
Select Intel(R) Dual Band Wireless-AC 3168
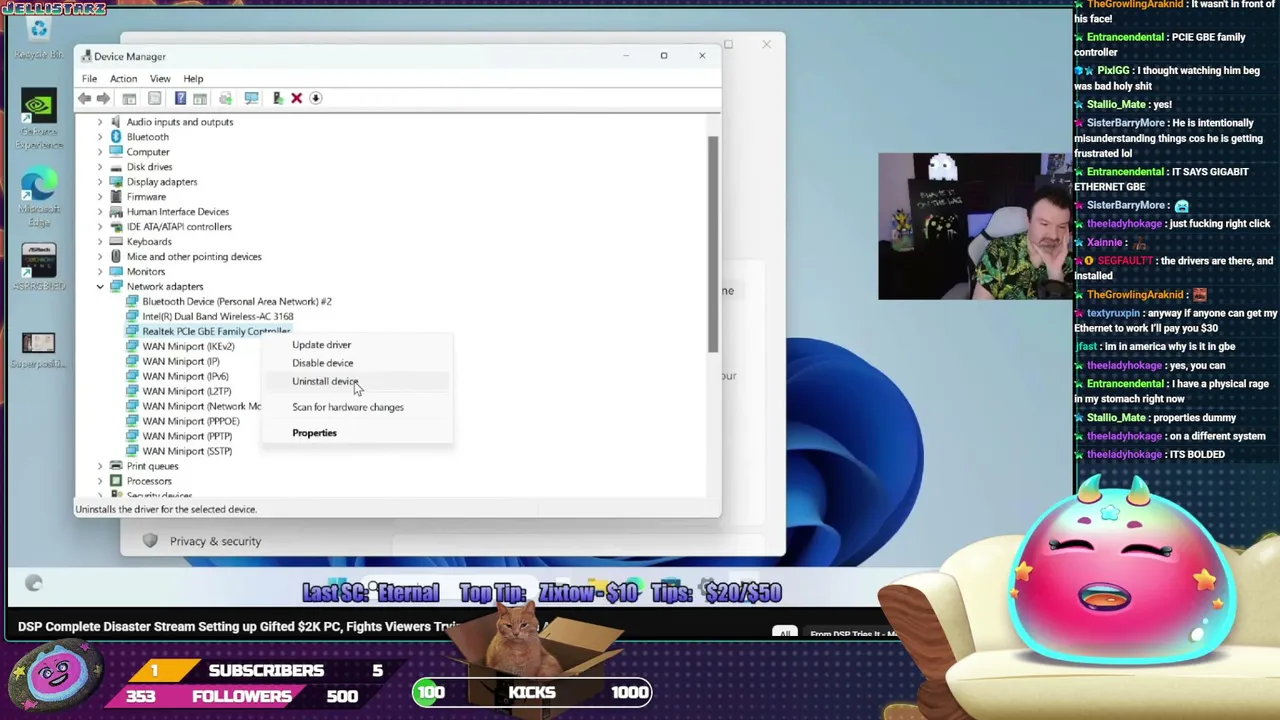click(x=218, y=316)
